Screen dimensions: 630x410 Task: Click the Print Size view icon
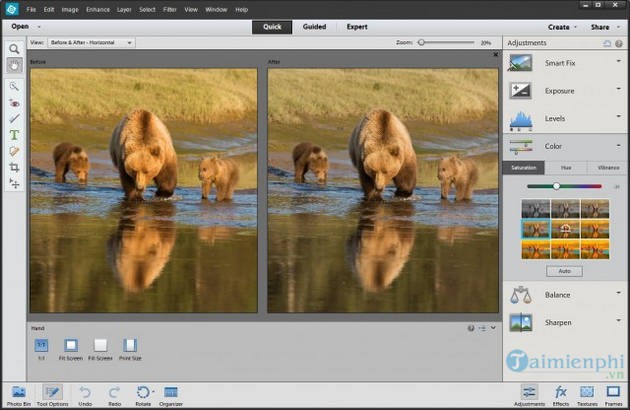pos(130,345)
